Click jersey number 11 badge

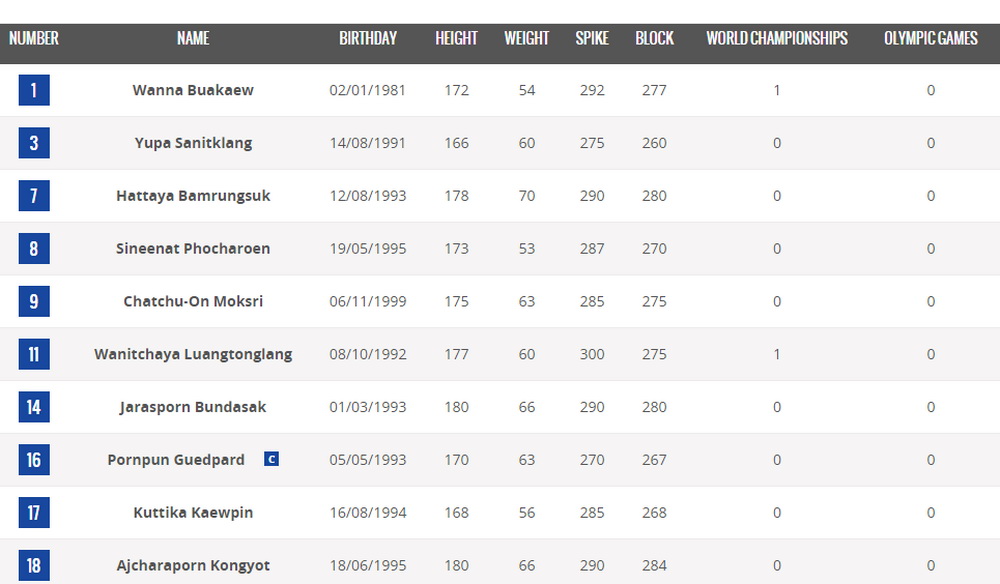point(34,354)
